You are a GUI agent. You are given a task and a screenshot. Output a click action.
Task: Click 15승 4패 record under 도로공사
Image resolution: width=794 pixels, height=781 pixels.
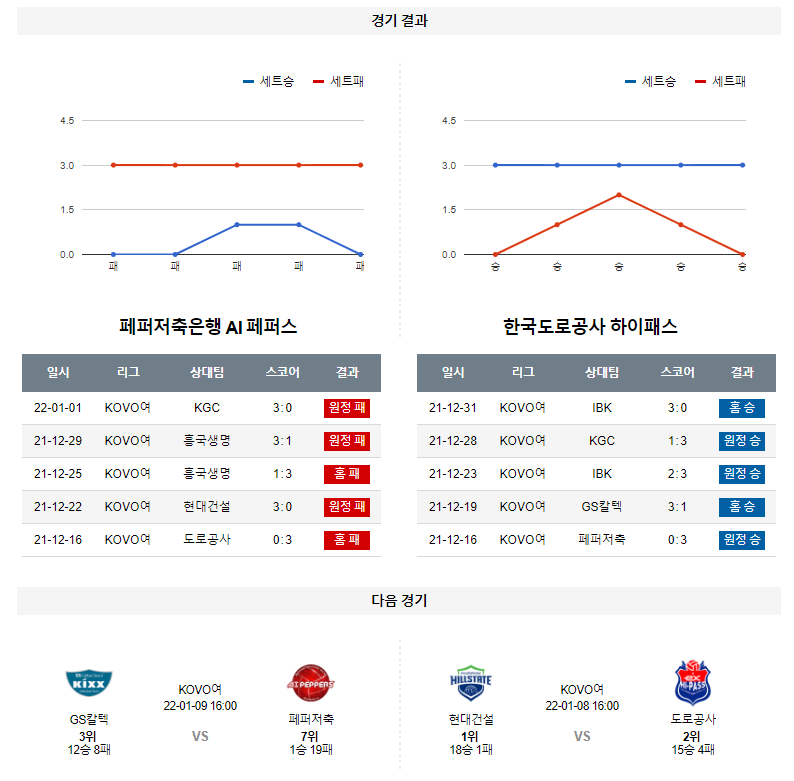[x=693, y=750]
